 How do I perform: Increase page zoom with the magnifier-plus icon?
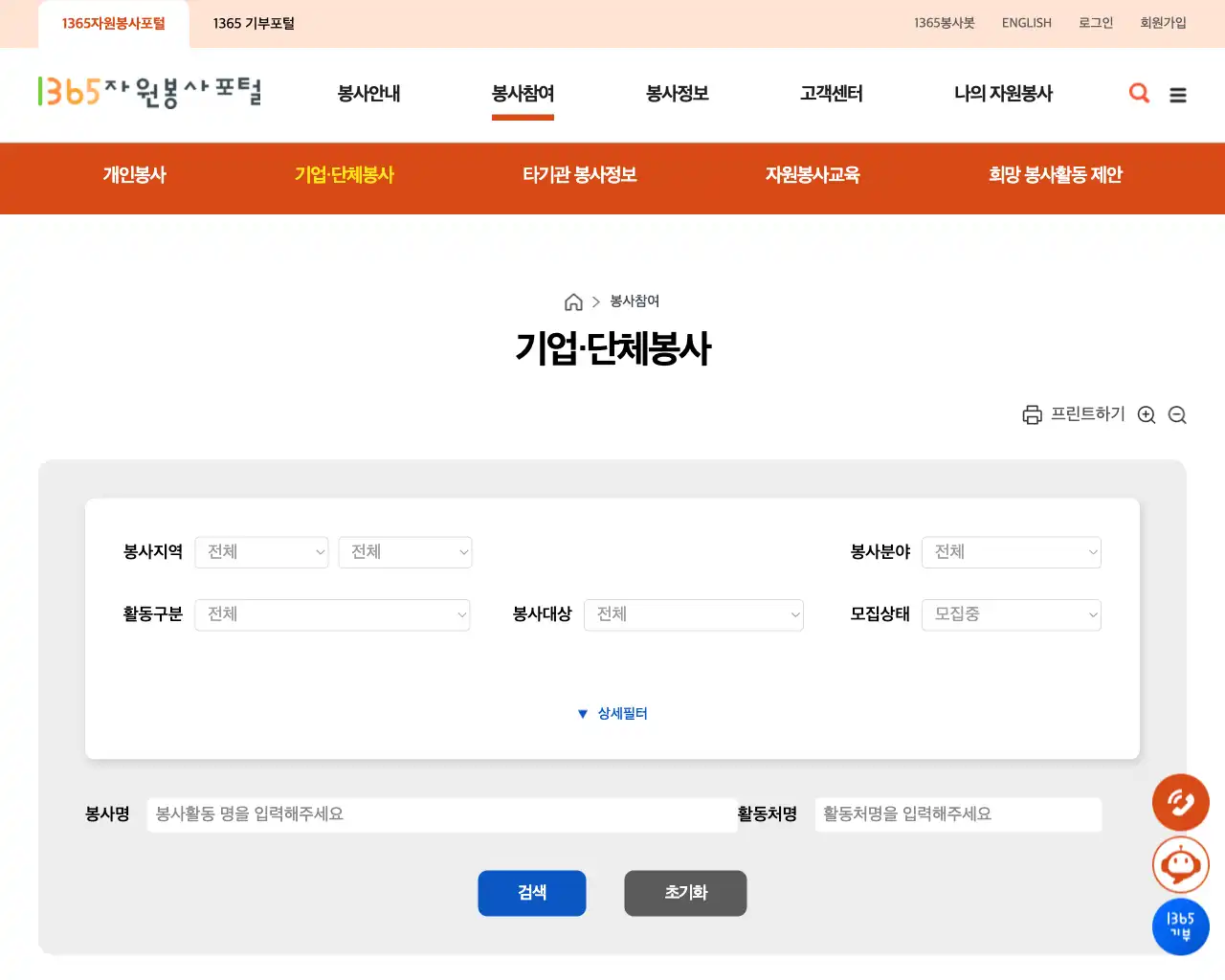point(1147,414)
